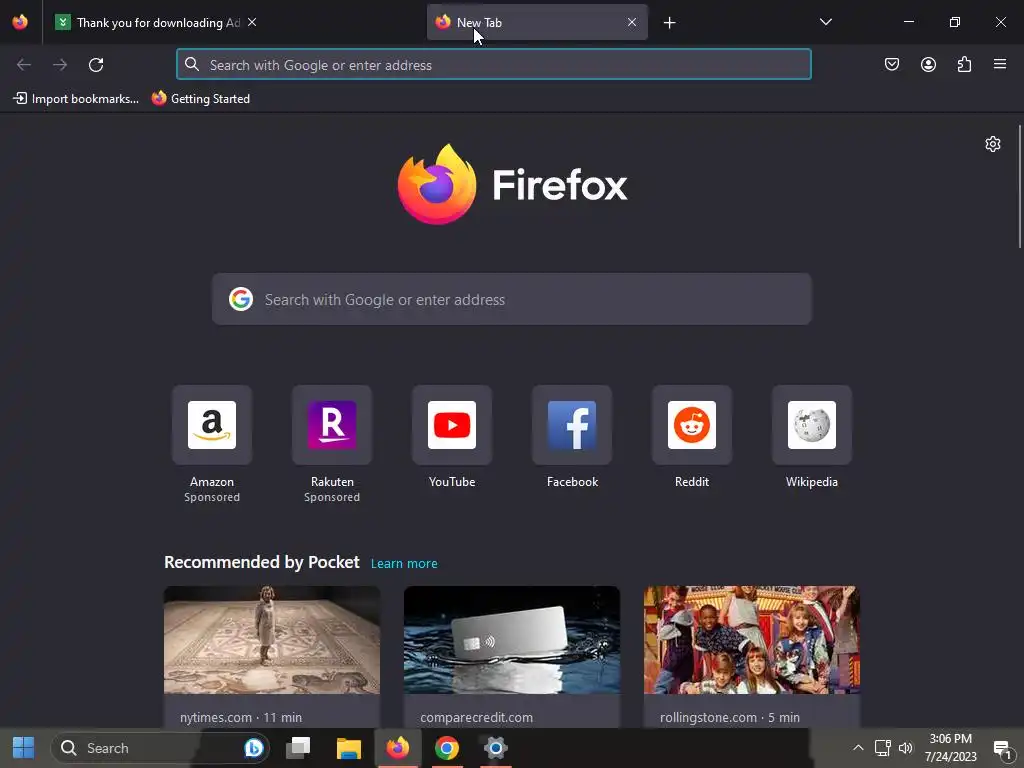Open the Amazon shortcut tile
This screenshot has width=1024, height=768.
(212, 424)
